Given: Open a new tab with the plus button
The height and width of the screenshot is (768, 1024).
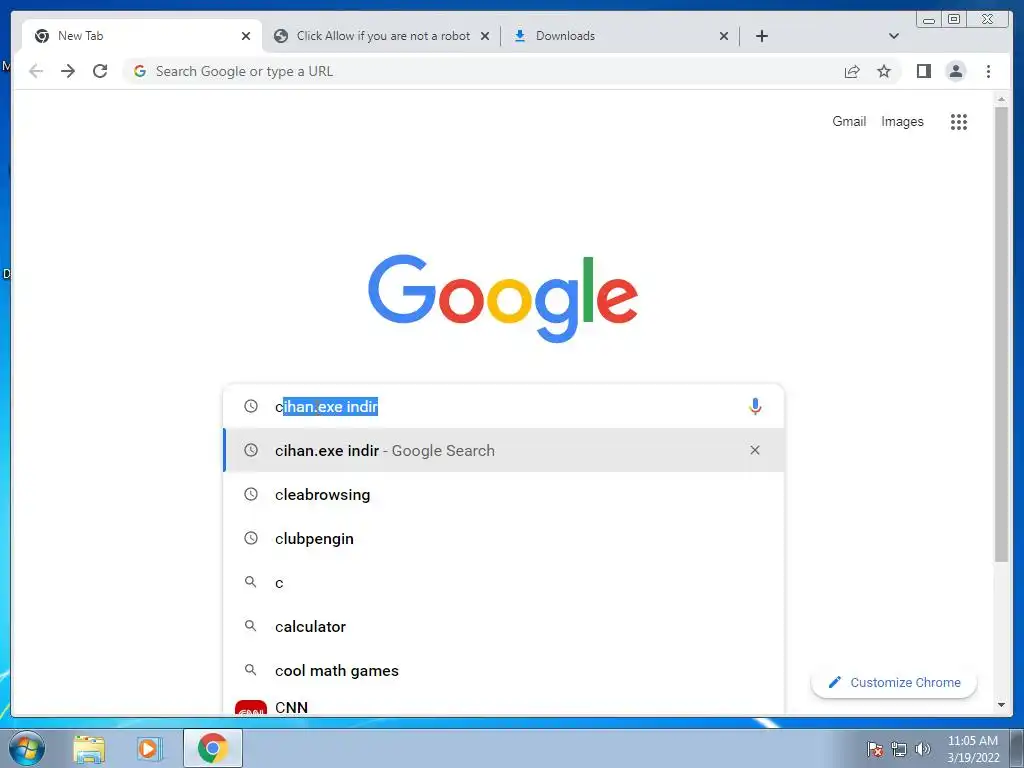Looking at the screenshot, I should (761, 36).
